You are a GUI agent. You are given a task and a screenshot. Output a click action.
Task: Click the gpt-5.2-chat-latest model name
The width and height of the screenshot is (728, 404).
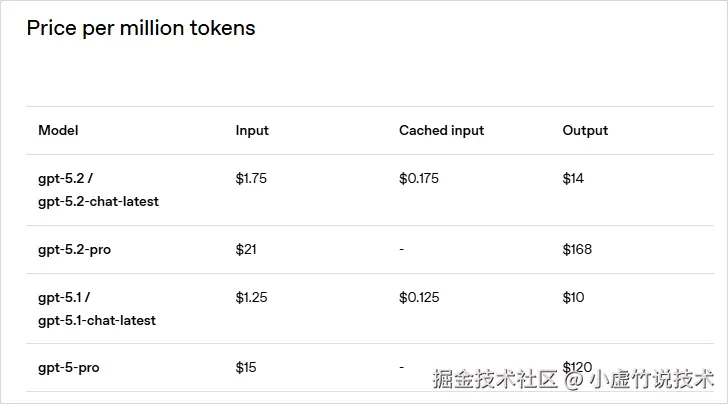click(98, 201)
